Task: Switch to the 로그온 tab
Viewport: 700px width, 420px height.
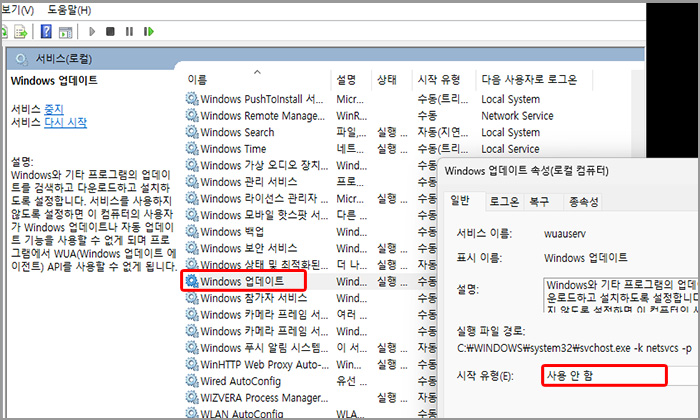Action: [504, 202]
